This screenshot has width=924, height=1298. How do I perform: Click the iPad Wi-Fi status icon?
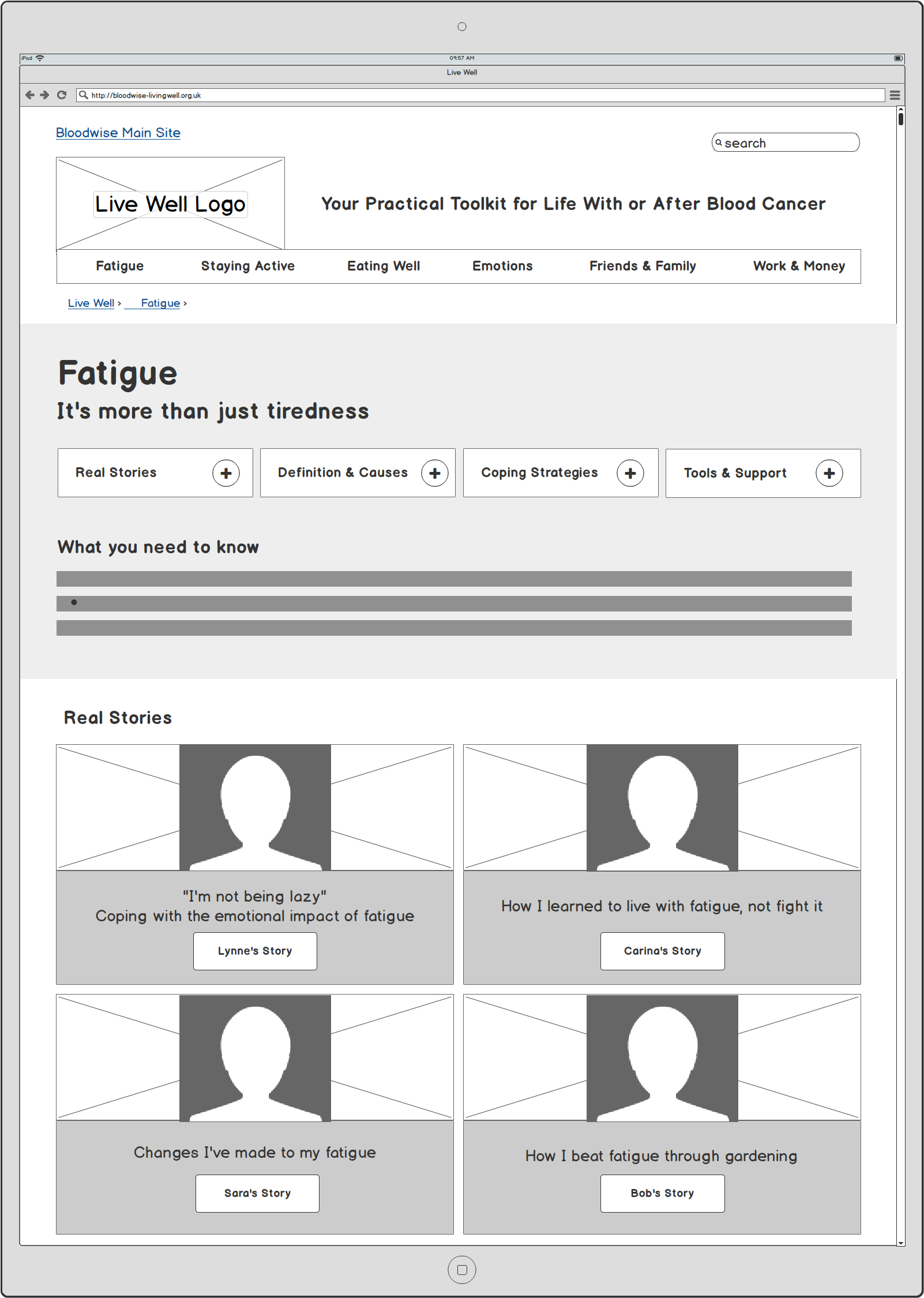(x=40, y=58)
